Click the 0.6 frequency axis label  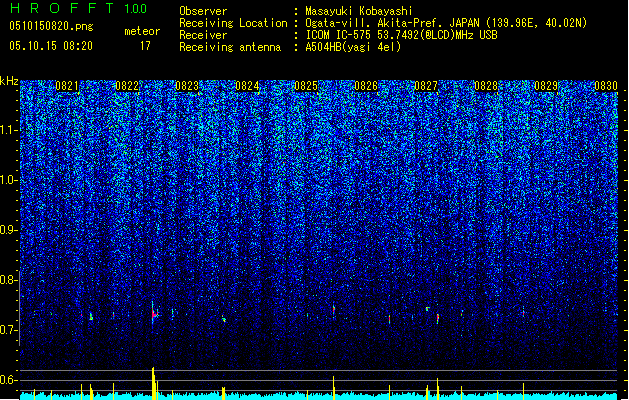pos(8,380)
